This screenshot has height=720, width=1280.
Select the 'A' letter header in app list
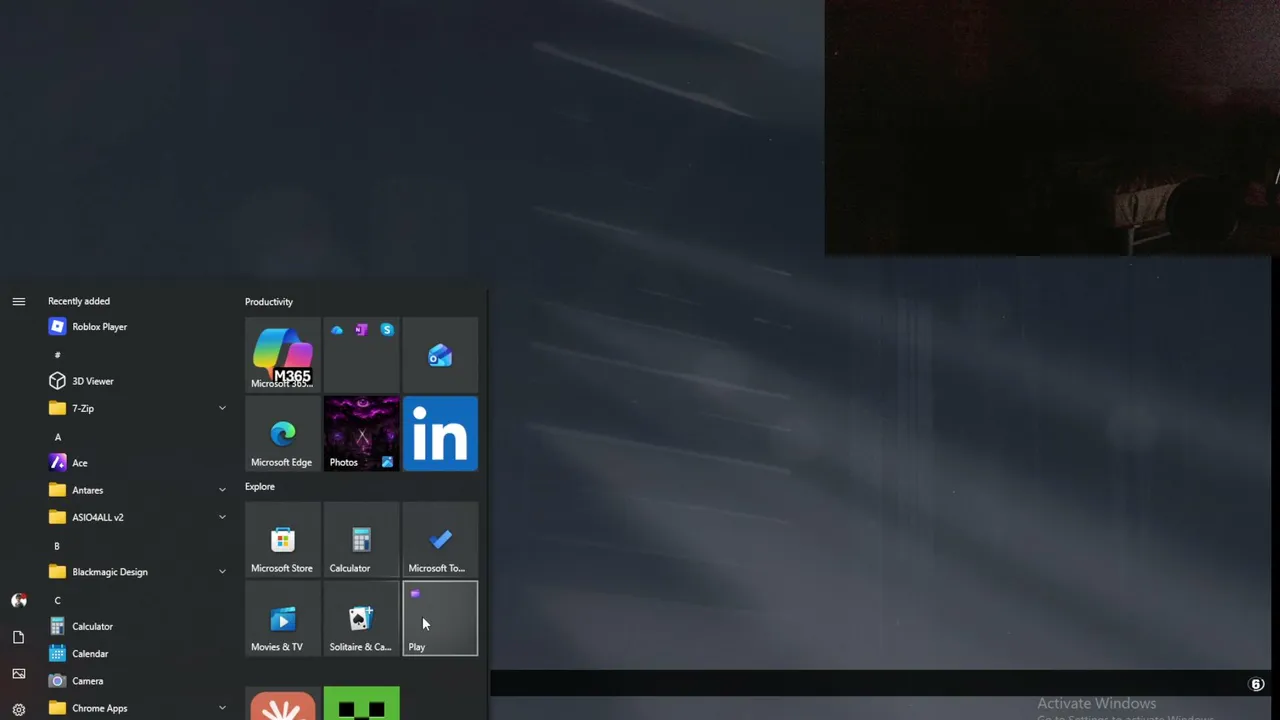pyautogui.click(x=57, y=437)
